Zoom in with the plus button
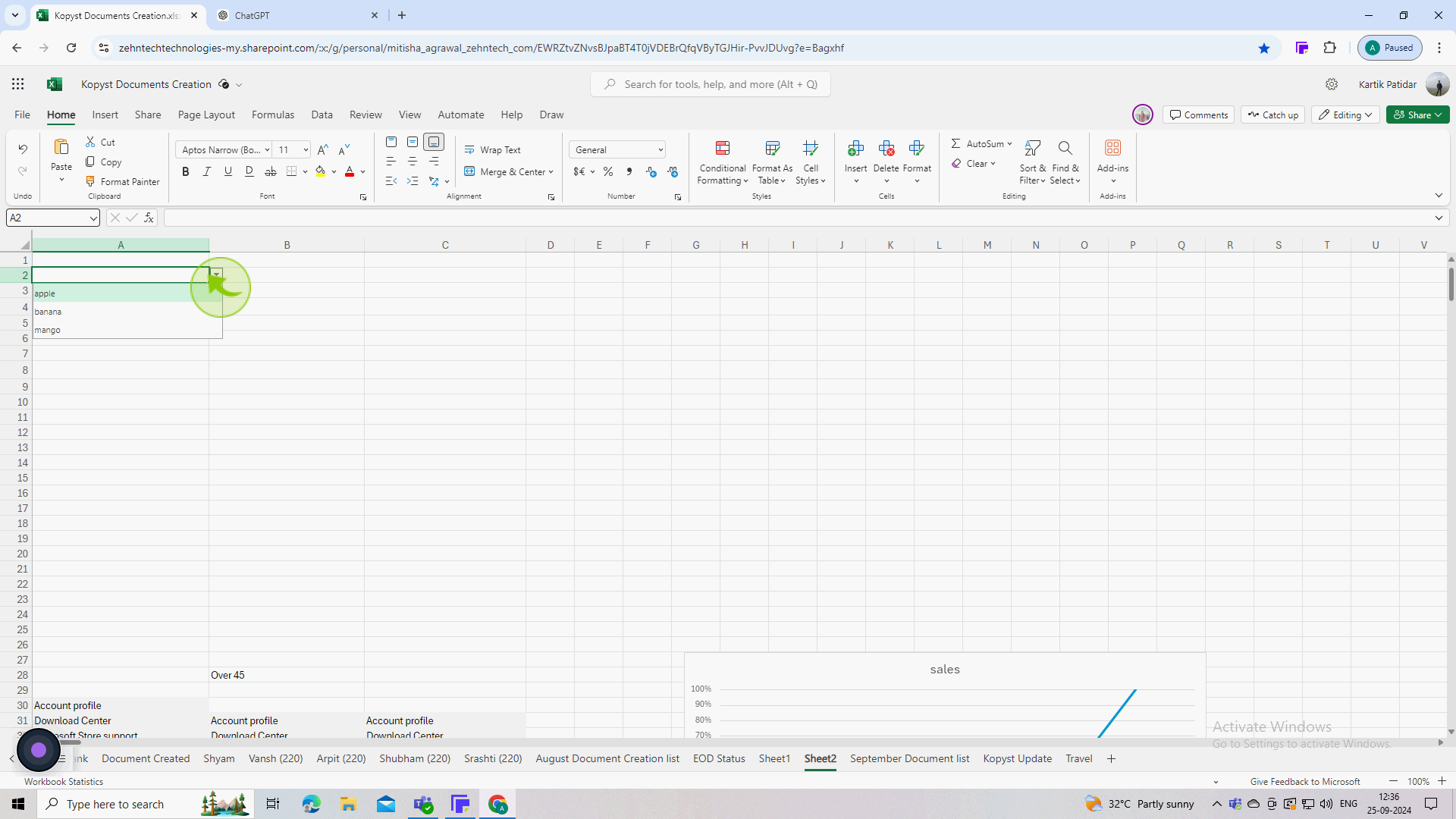Image resolution: width=1456 pixels, height=819 pixels. (1442, 781)
